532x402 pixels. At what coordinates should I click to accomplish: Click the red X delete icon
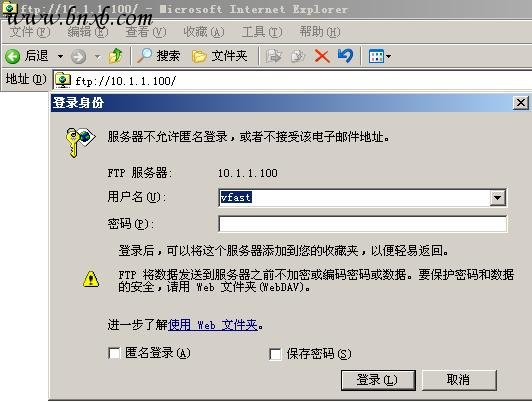322,56
